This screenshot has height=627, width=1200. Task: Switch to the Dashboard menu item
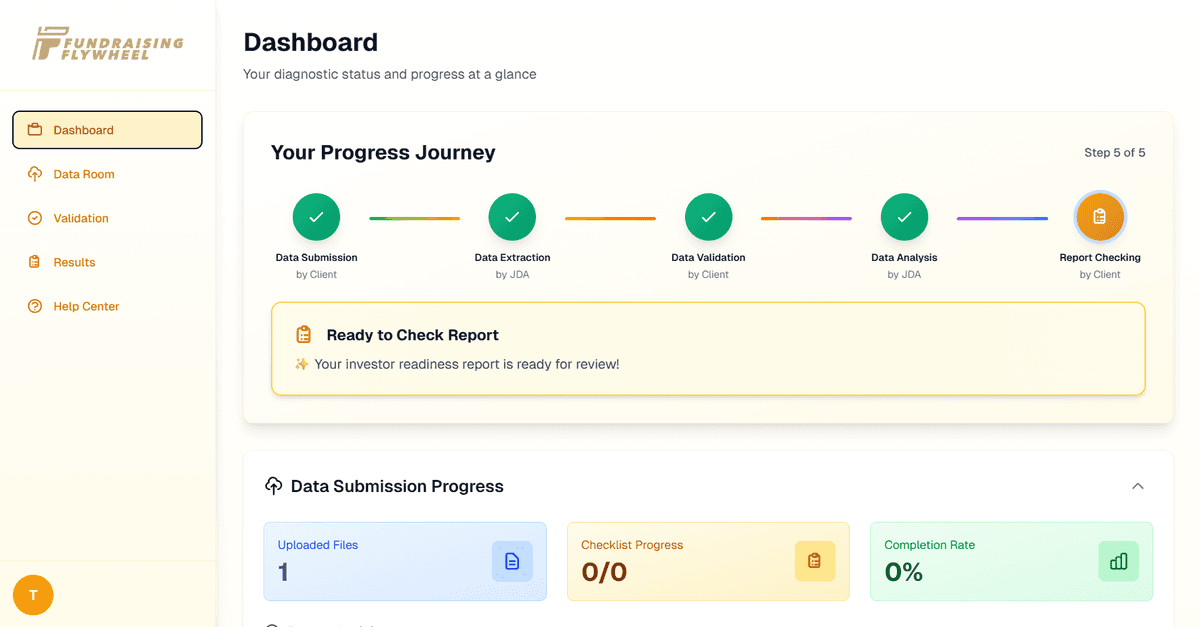point(85,130)
